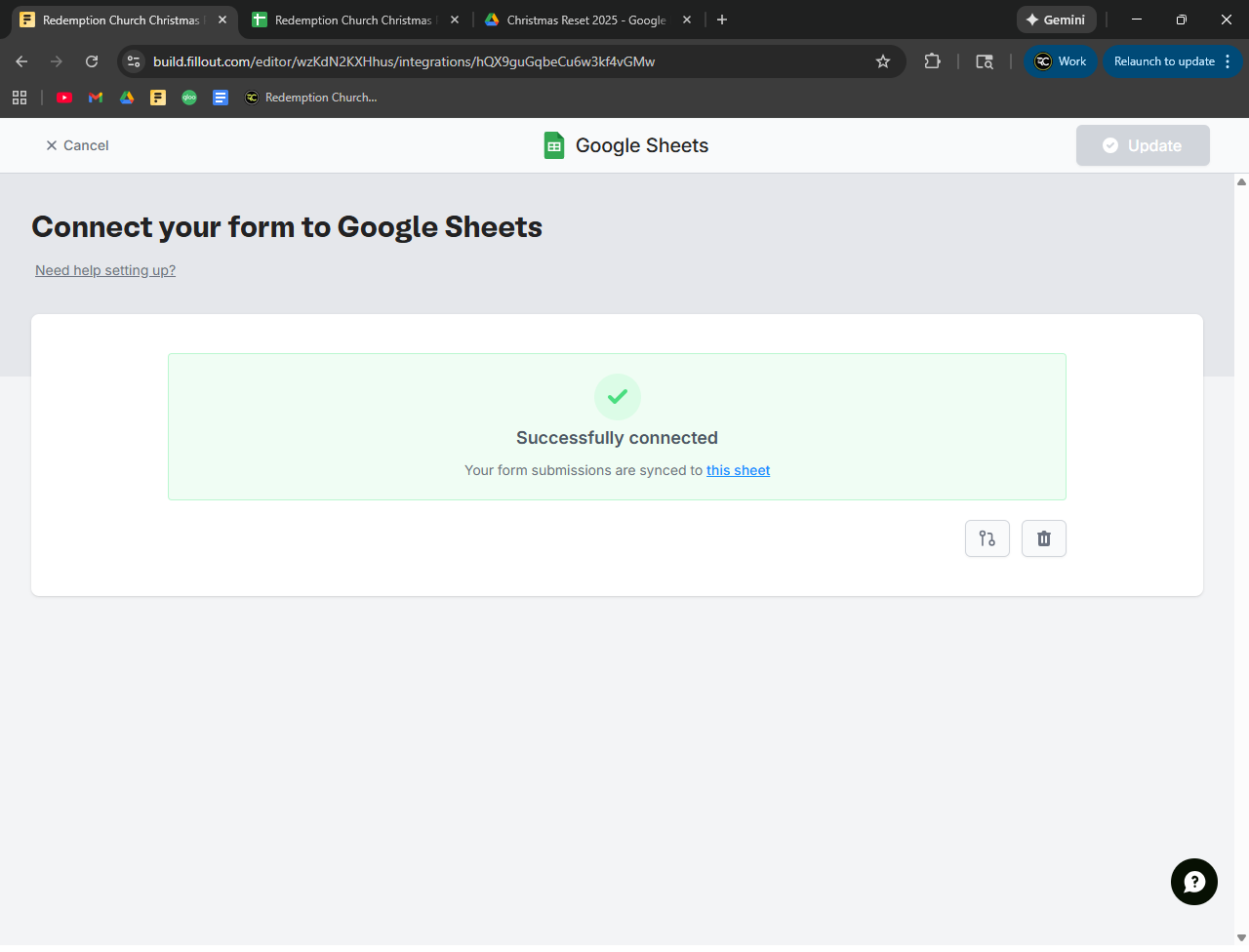The height and width of the screenshot is (952, 1249).
Task: Bookmark this page with the star icon
Action: tap(883, 61)
